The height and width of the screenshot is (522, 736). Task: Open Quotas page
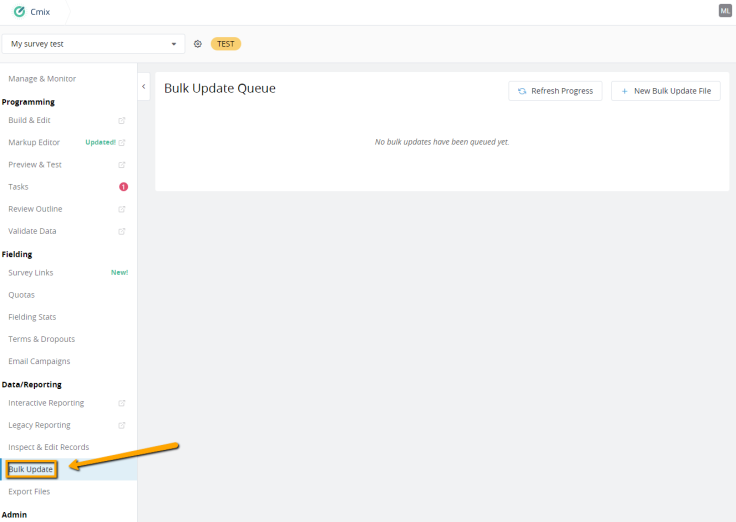pyautogui.click(x=22, y=295)
